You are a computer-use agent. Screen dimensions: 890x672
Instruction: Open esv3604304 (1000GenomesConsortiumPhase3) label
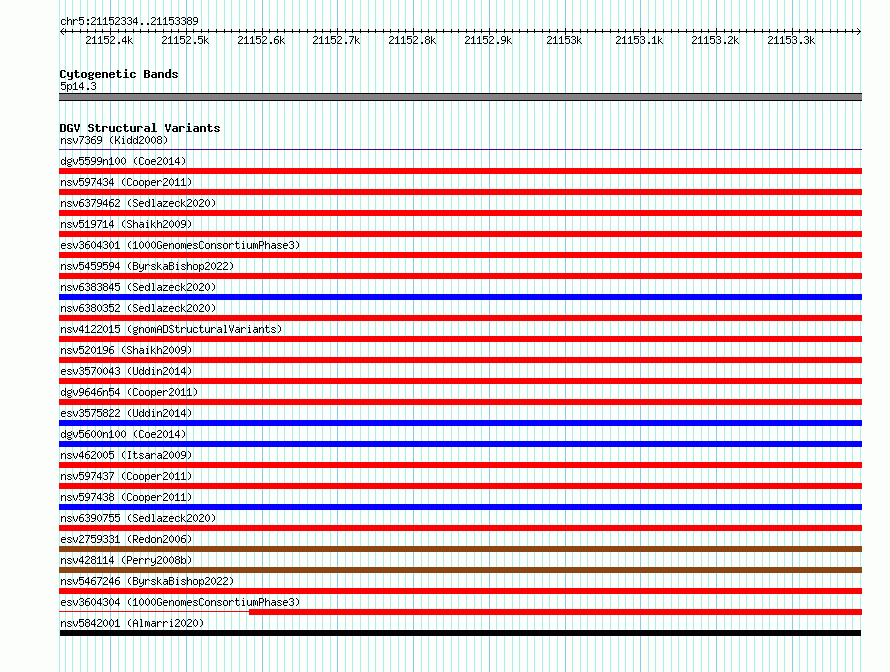[x=180, y=602]
